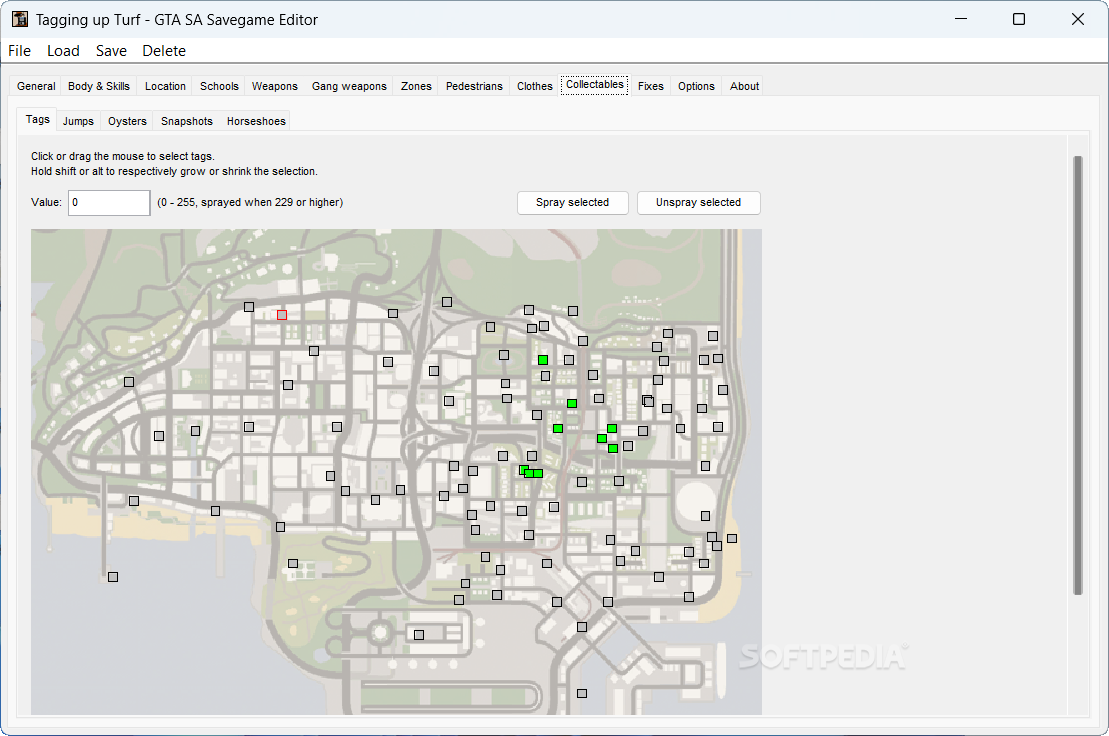The height and width of the screenshot is (736, 1109).
Task: Open the Snapshots sub-tab
Action: tap(187, 122)
